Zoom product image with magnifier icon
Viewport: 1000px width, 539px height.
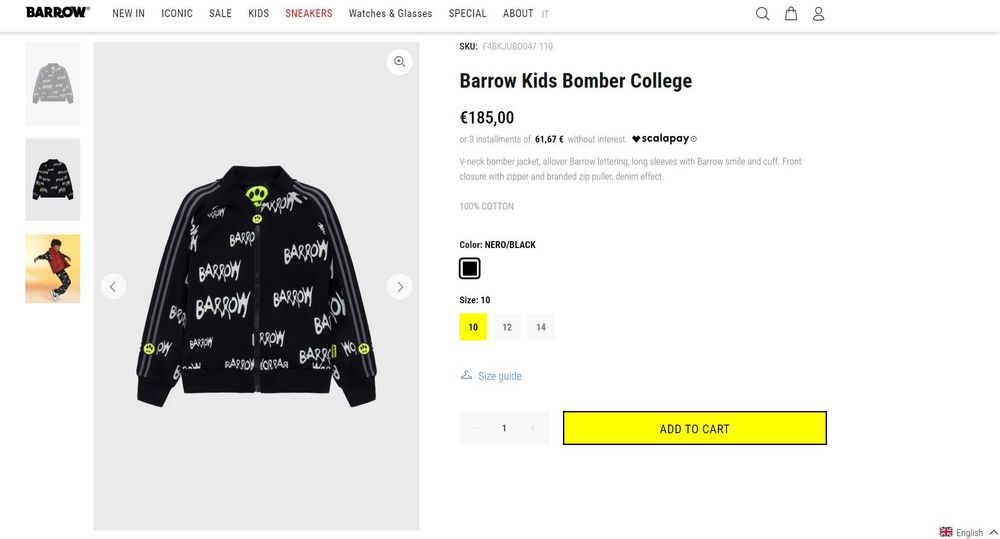[400, 62]
